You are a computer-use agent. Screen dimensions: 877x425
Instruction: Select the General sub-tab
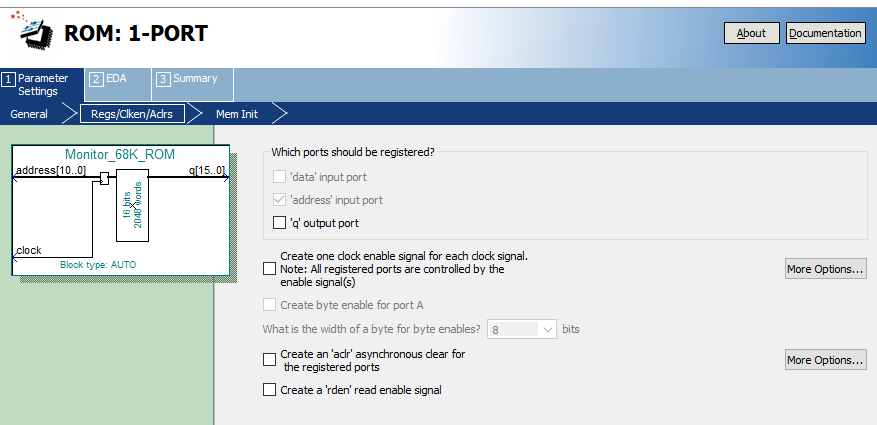click(29, 114)
